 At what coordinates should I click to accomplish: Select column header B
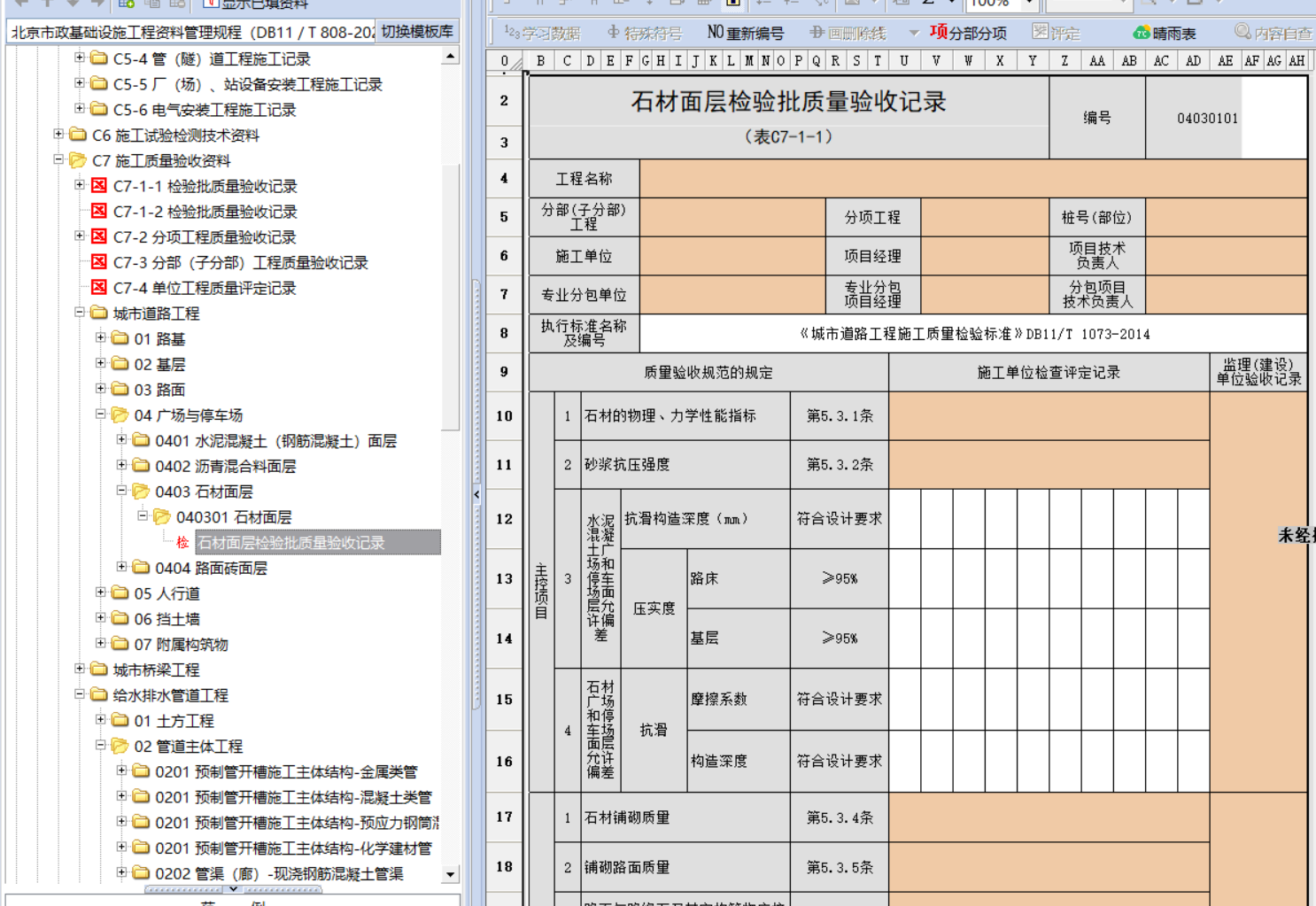pyautogui.click(x=540, y=61)
